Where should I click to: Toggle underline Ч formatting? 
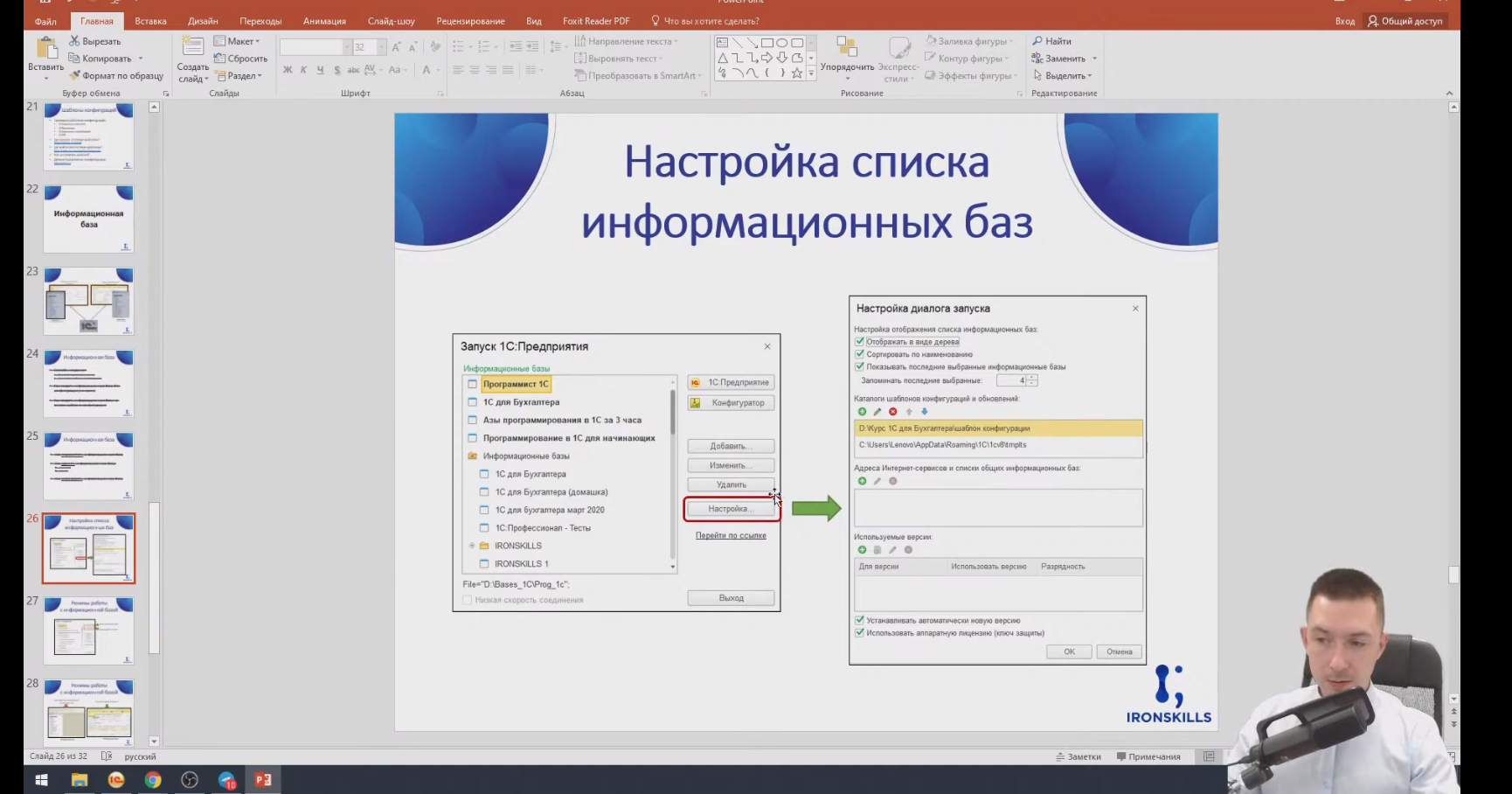[x=321, y=70]
